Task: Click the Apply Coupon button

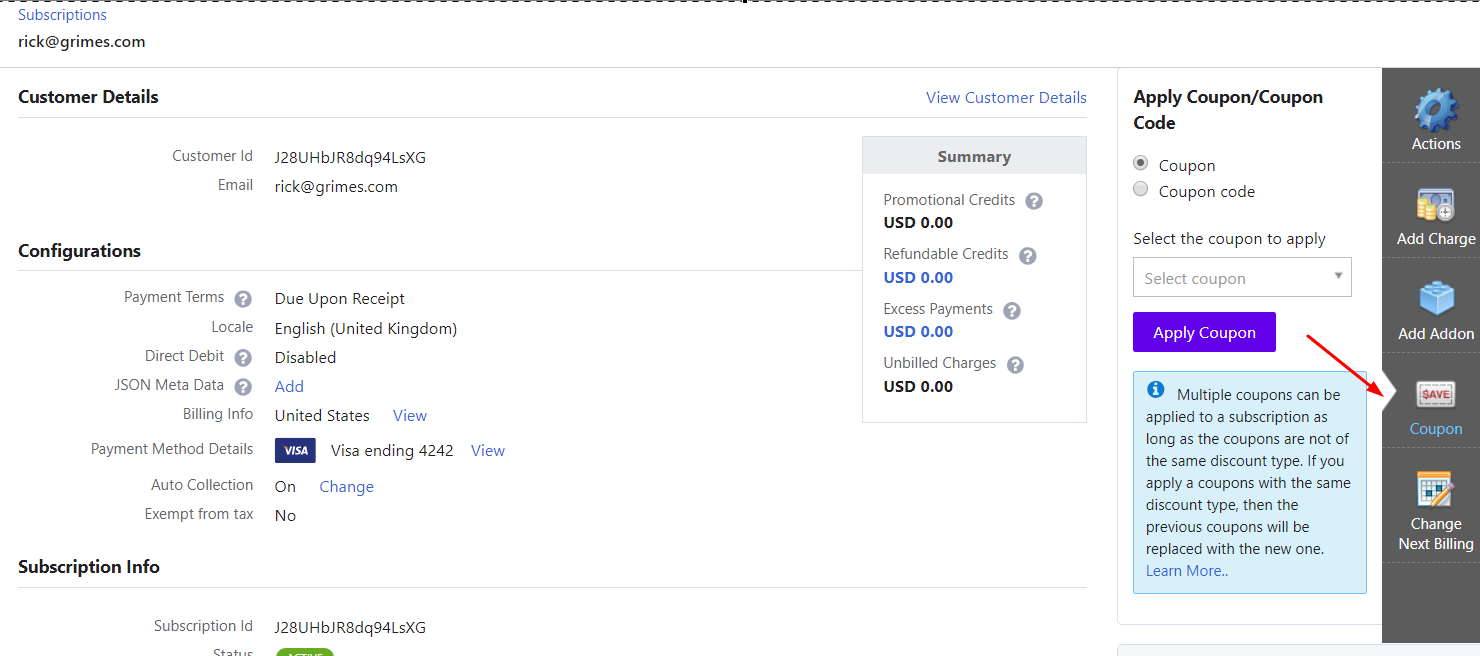Action: point(1204,332)
